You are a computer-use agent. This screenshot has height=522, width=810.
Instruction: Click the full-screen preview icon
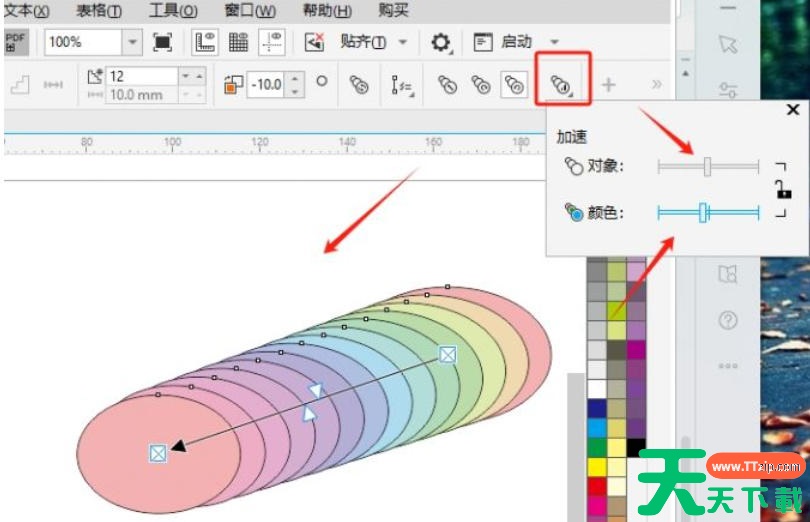162,42
